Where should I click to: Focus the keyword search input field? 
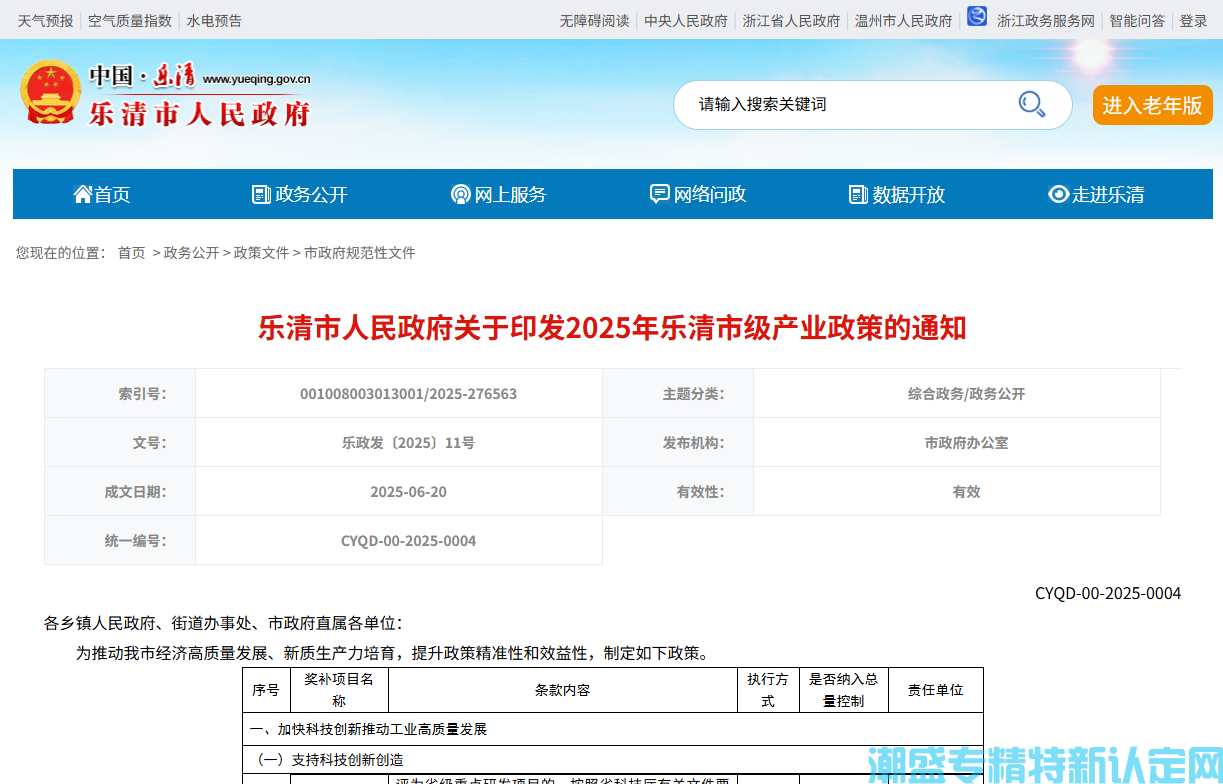click(850, 104)
